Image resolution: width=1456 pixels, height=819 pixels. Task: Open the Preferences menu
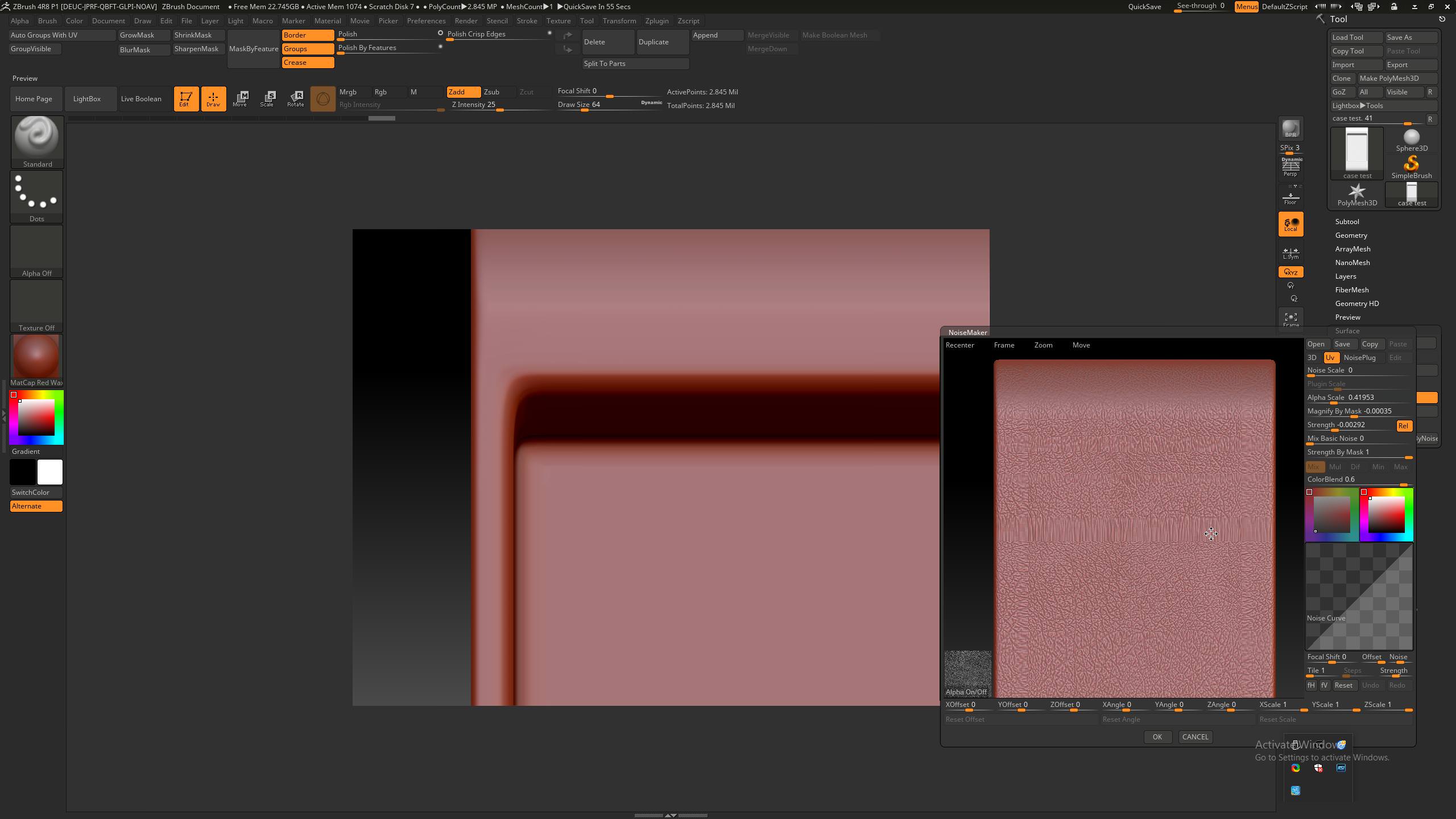click(x=426, y=21)
